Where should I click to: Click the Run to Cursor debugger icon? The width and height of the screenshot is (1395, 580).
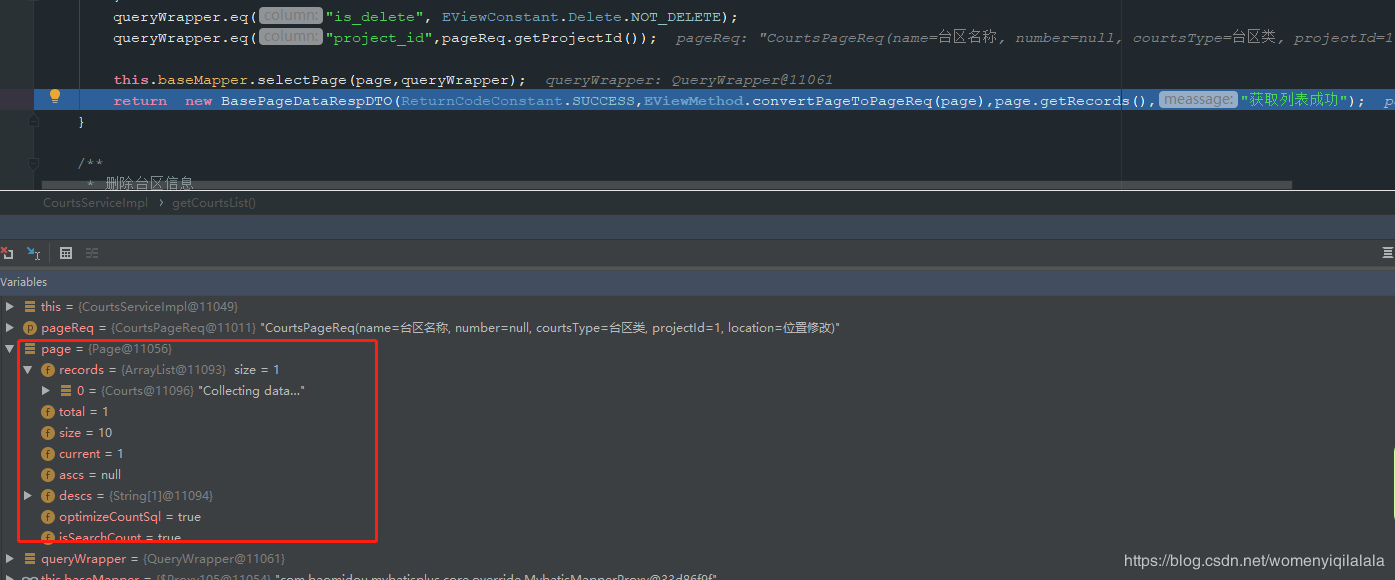click(x=34, y=253)
